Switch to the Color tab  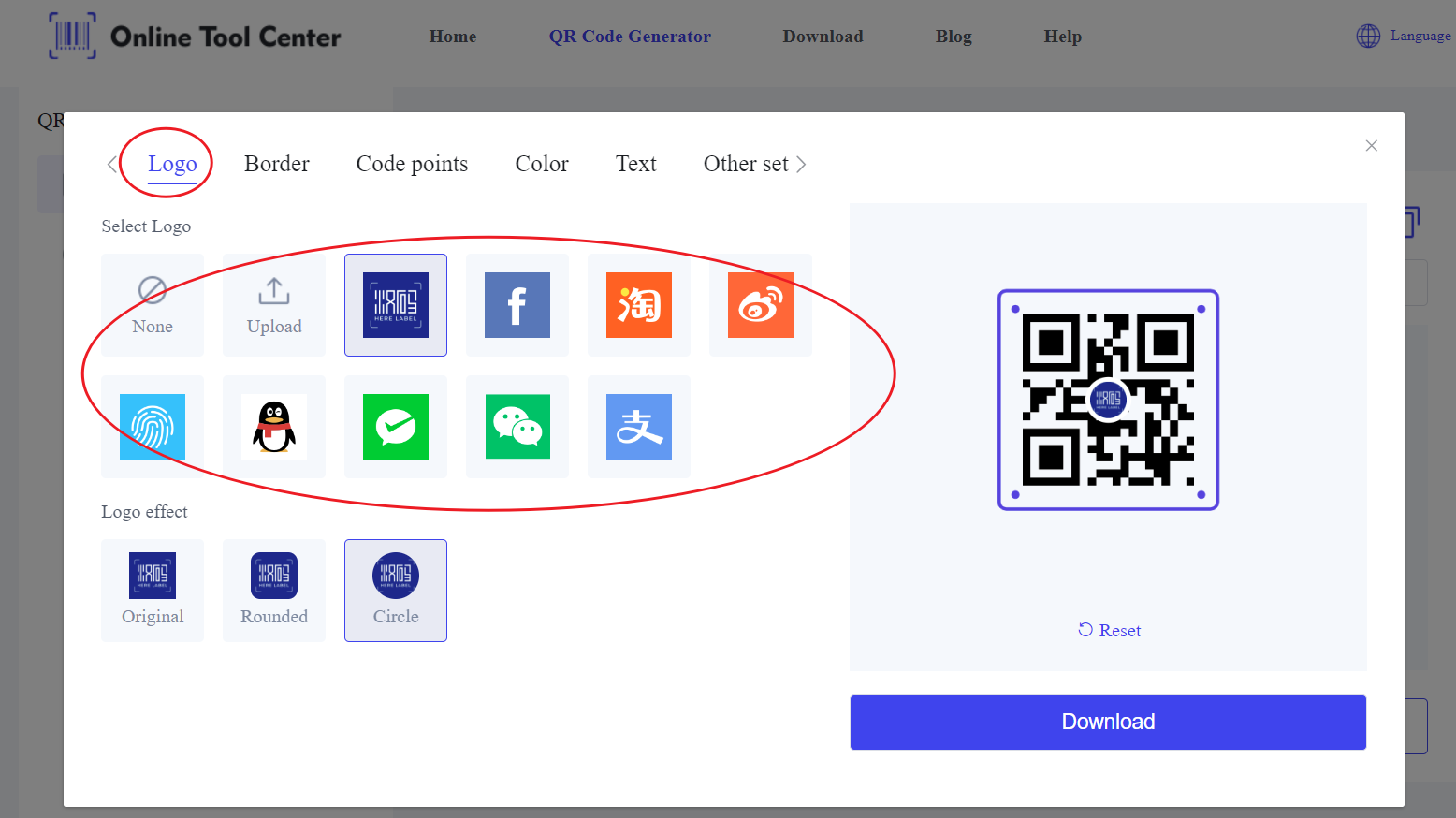[x=542, y=164]
